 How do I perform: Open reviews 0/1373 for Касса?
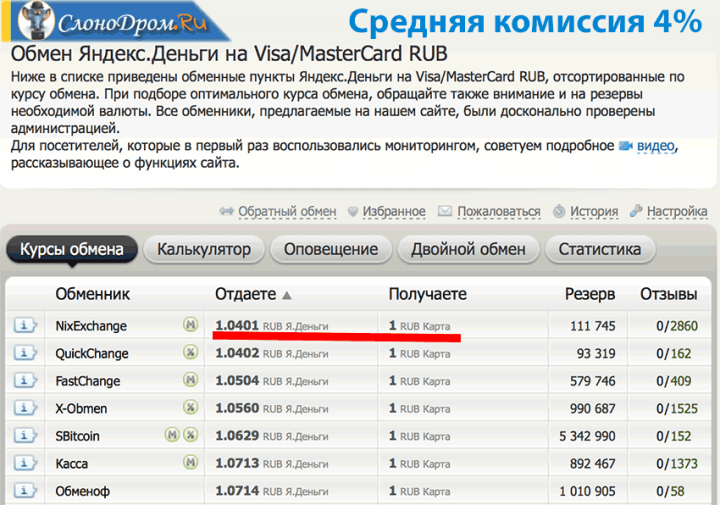tap(677, 464)
